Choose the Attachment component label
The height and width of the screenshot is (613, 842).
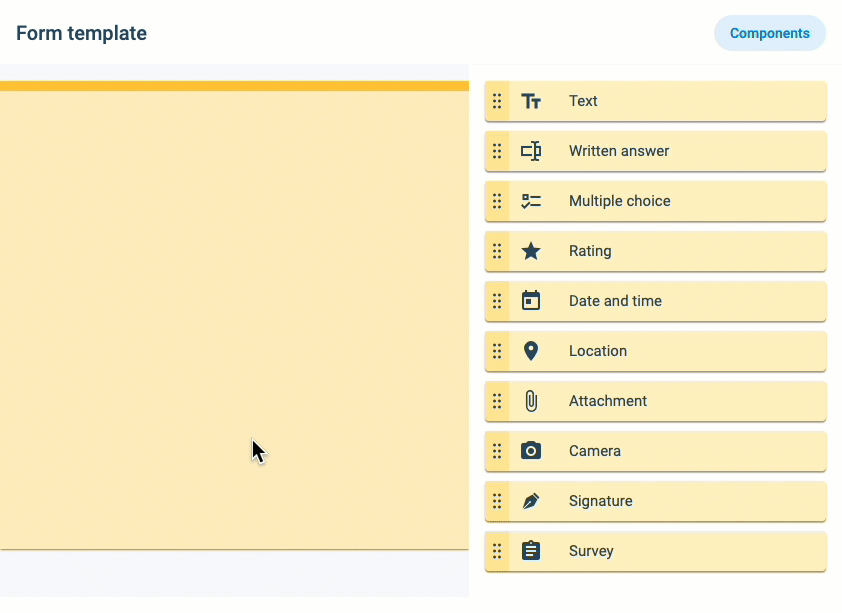pos(608,401)
